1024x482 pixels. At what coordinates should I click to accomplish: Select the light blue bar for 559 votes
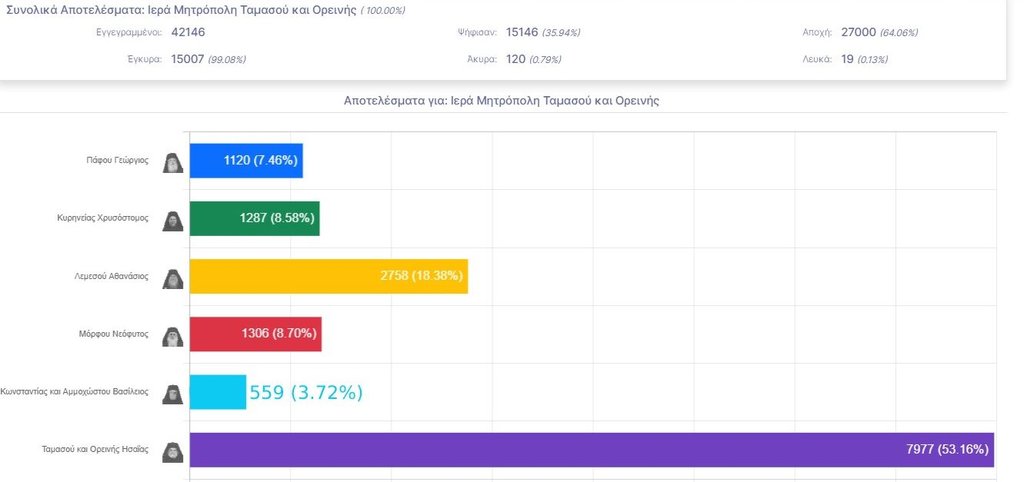coord(218,392)
